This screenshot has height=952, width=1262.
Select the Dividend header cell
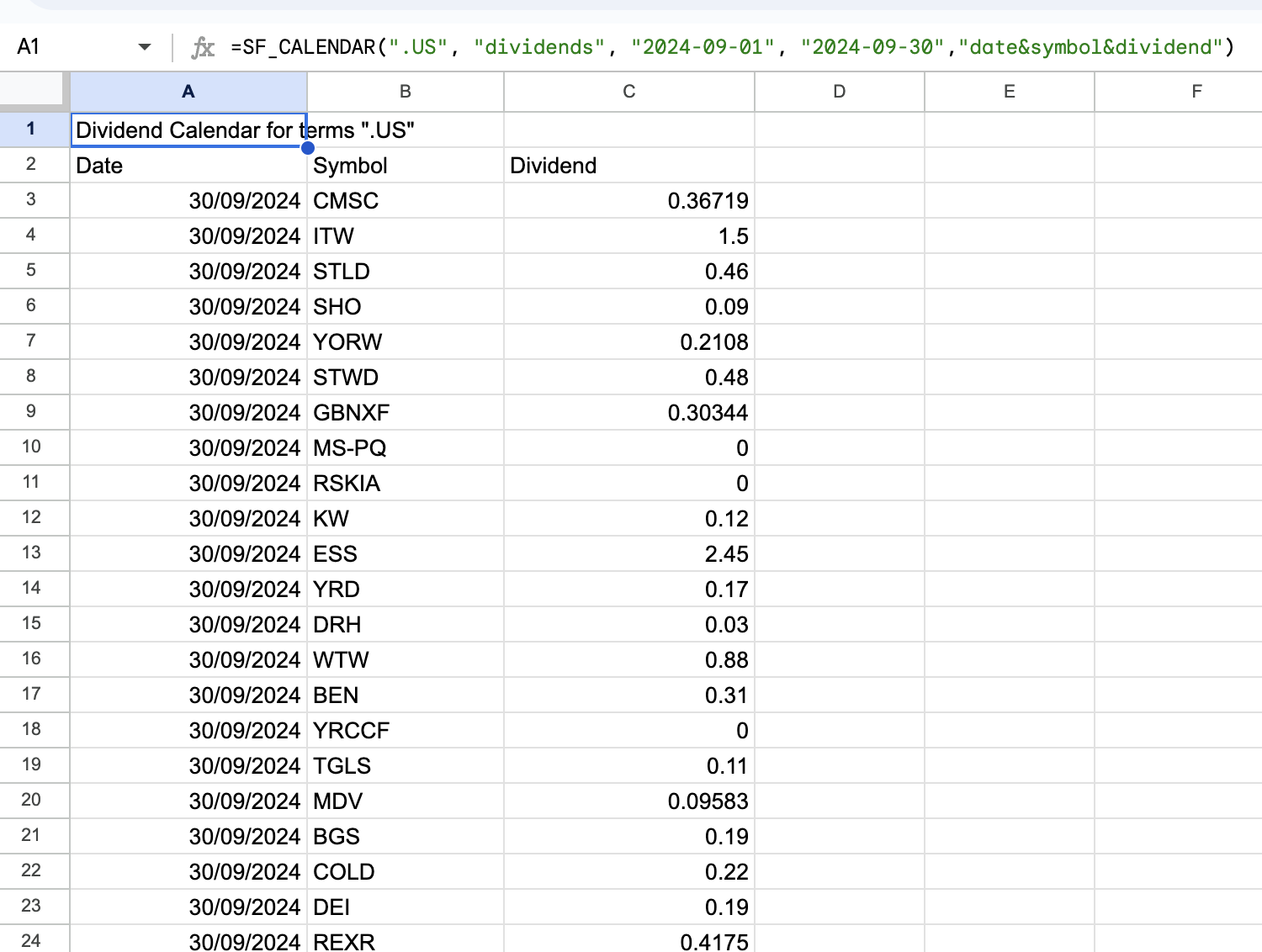(x=628, y=166)
